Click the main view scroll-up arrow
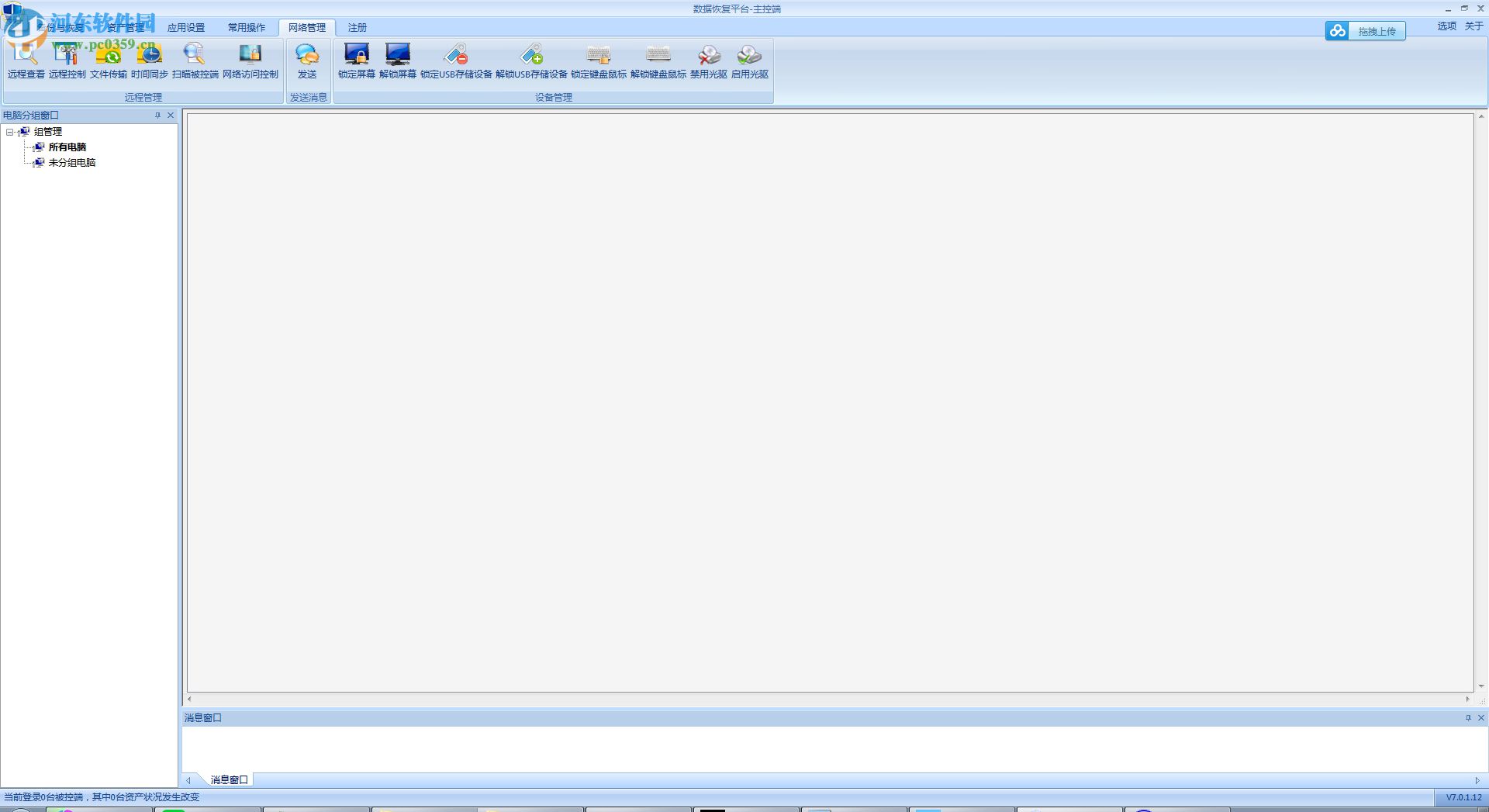 (1481, 117)
